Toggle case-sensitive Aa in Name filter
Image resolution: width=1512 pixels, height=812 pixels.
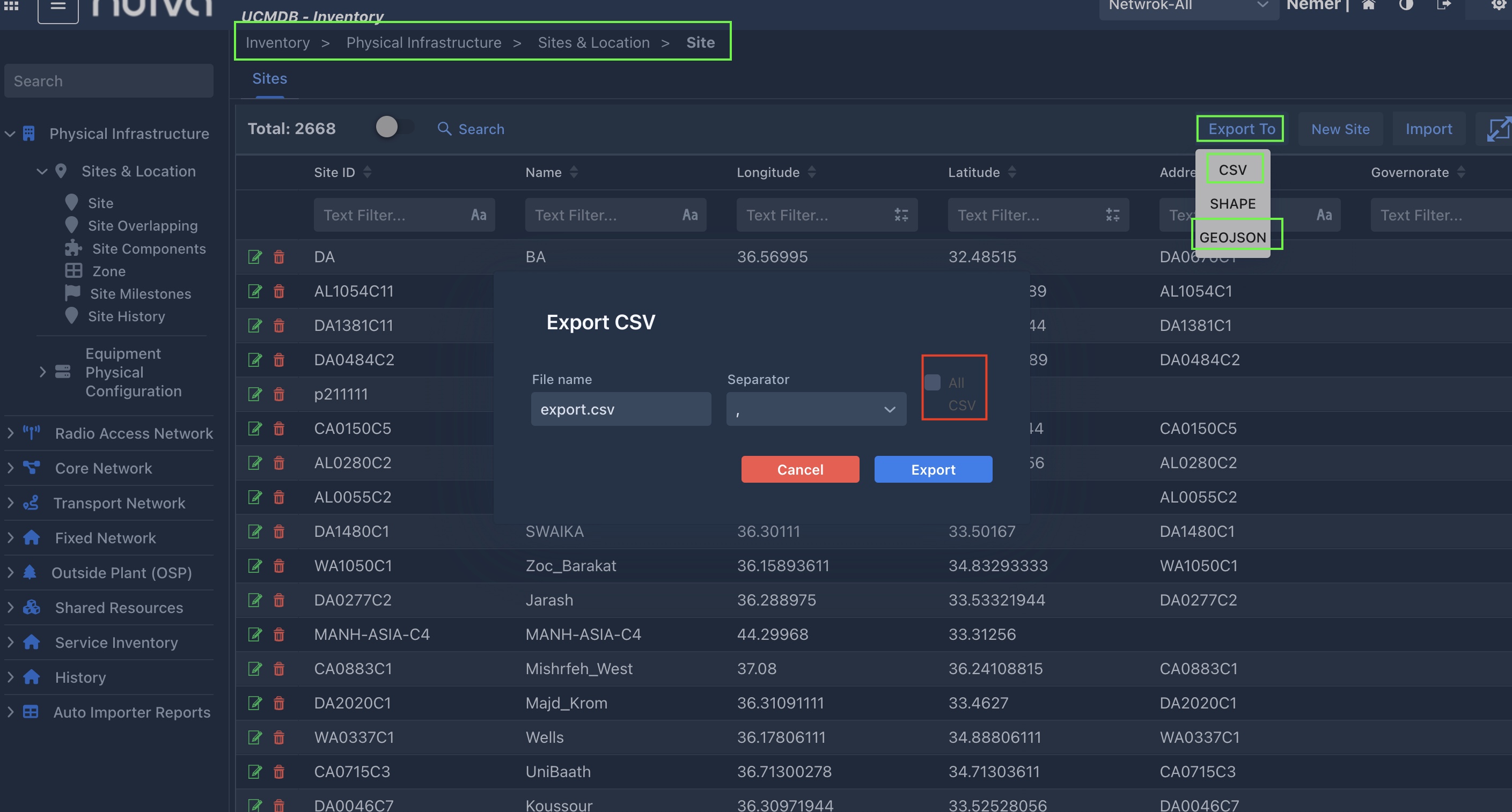pyautogui.click(x=689, y=215)
